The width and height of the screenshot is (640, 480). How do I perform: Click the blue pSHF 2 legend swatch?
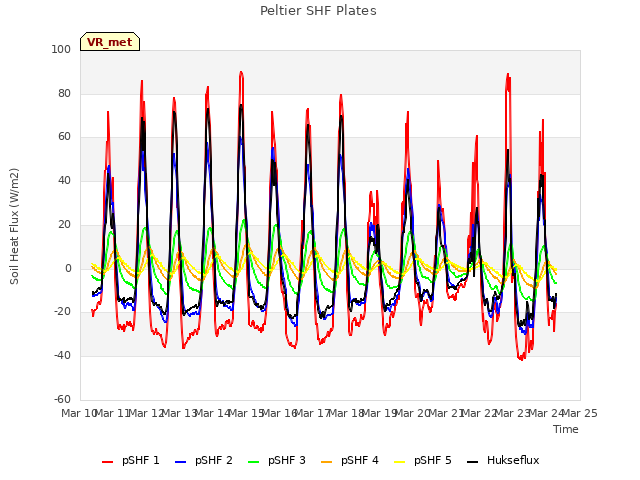(x=180, y=462)
